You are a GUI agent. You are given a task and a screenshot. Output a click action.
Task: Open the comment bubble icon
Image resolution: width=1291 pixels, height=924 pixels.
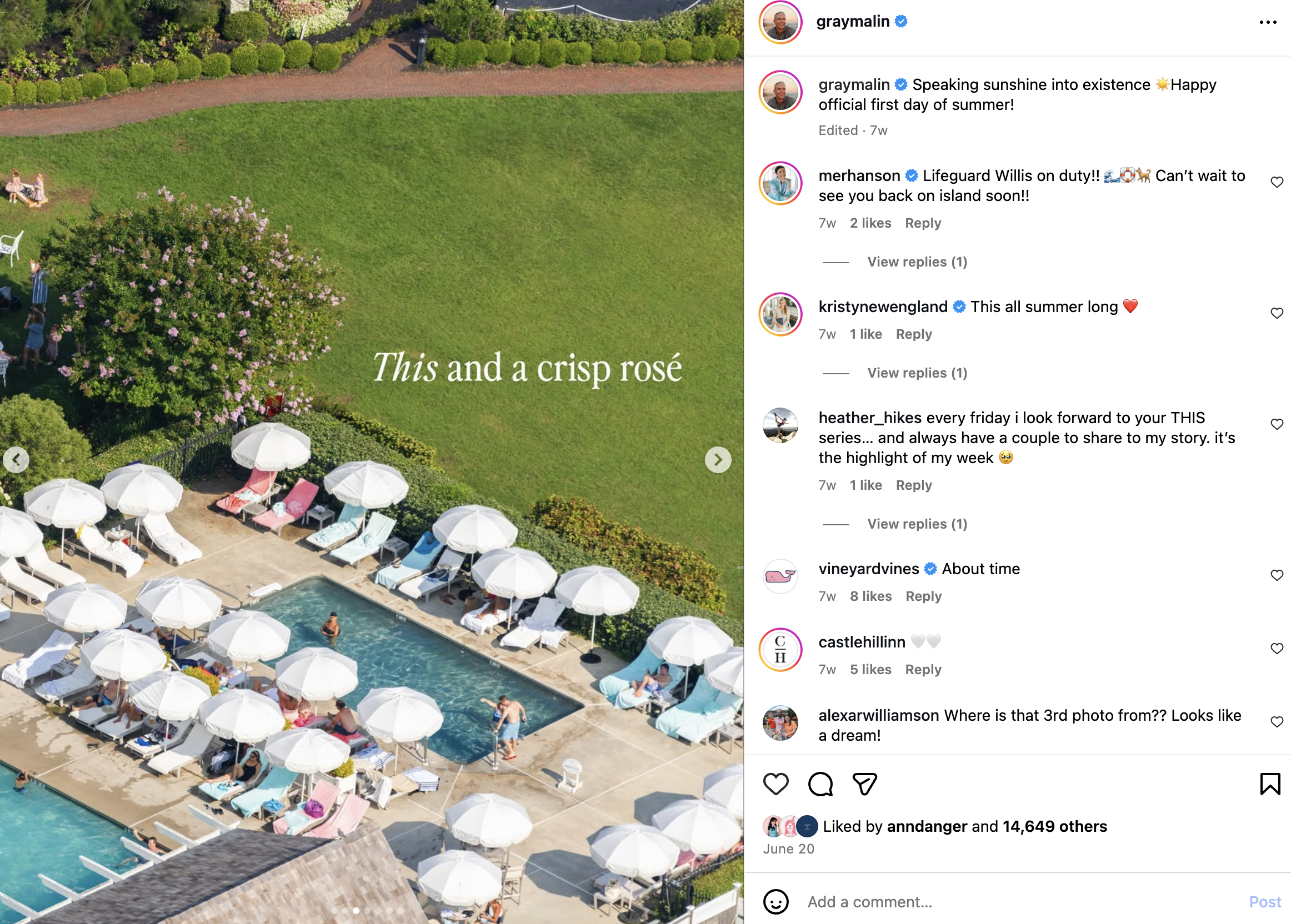click(820, 784)
